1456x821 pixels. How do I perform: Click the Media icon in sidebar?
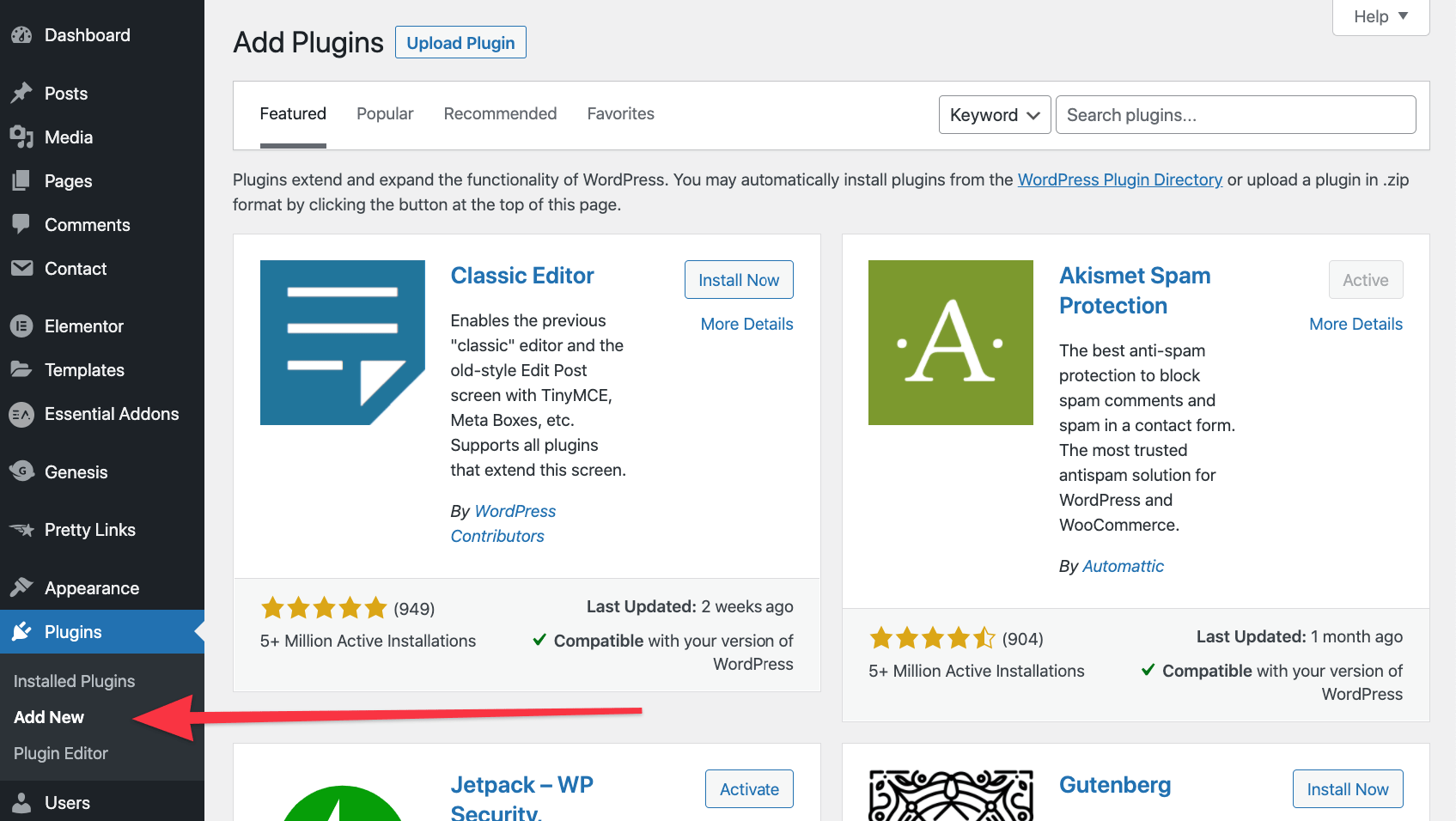coord(21,137)
